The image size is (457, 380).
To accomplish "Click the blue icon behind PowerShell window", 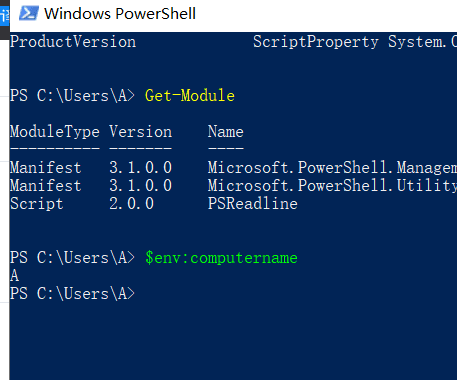I will [x=5, y=16].
